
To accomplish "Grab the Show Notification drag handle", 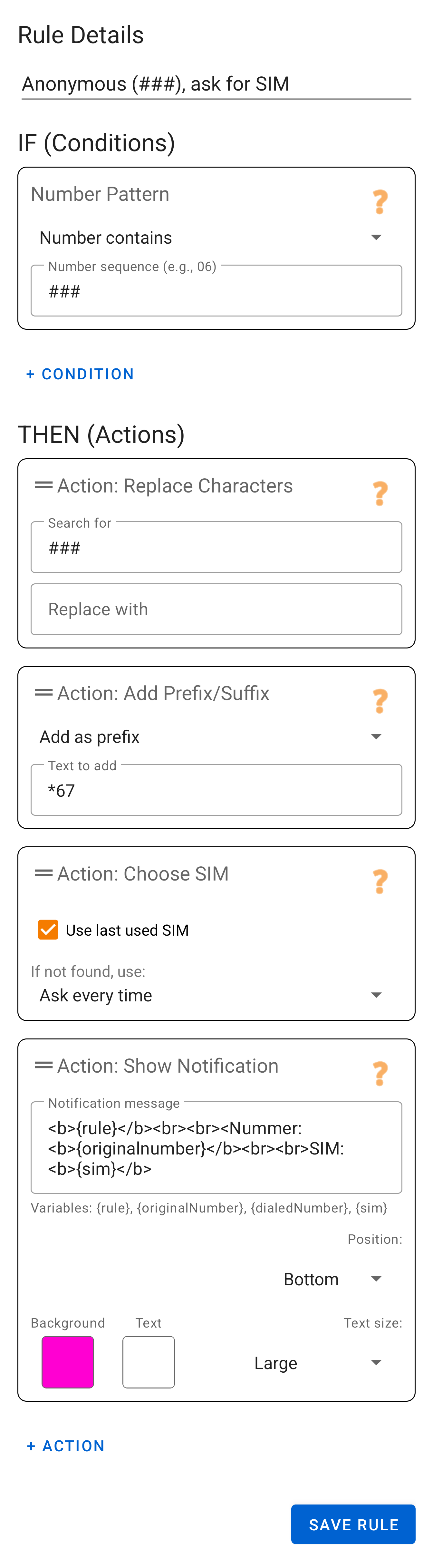I will (43, 1065).
